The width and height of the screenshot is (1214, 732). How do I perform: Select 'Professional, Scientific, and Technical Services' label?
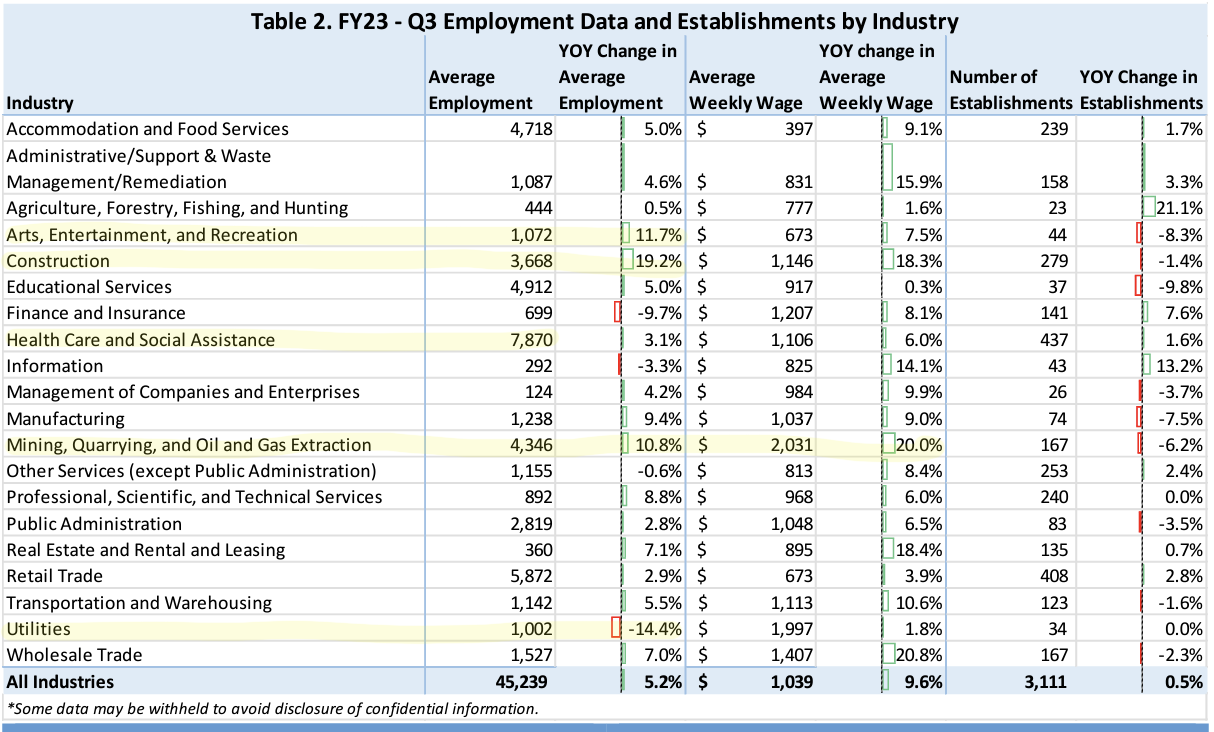tap(194, 497)
